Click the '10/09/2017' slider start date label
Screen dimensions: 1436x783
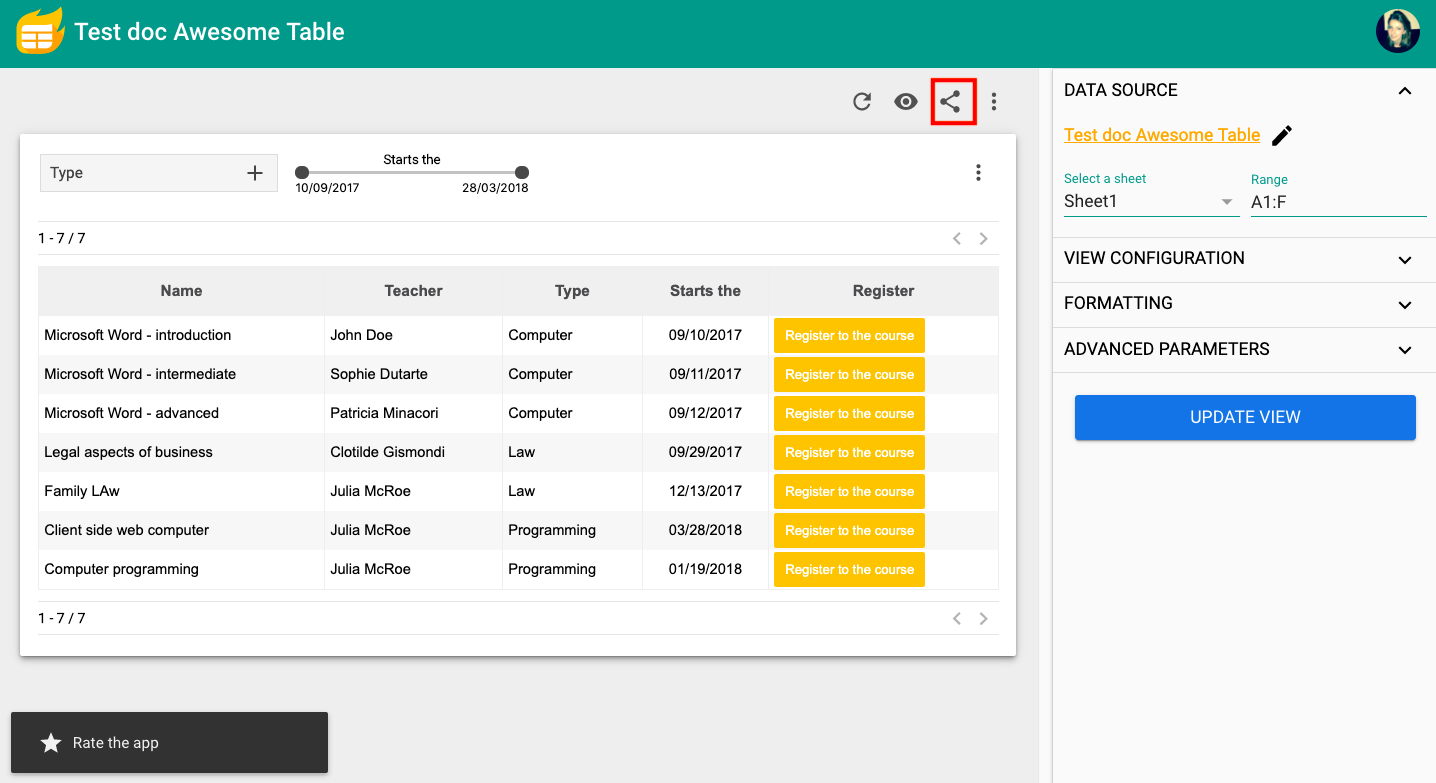click(x=327, y=188)
